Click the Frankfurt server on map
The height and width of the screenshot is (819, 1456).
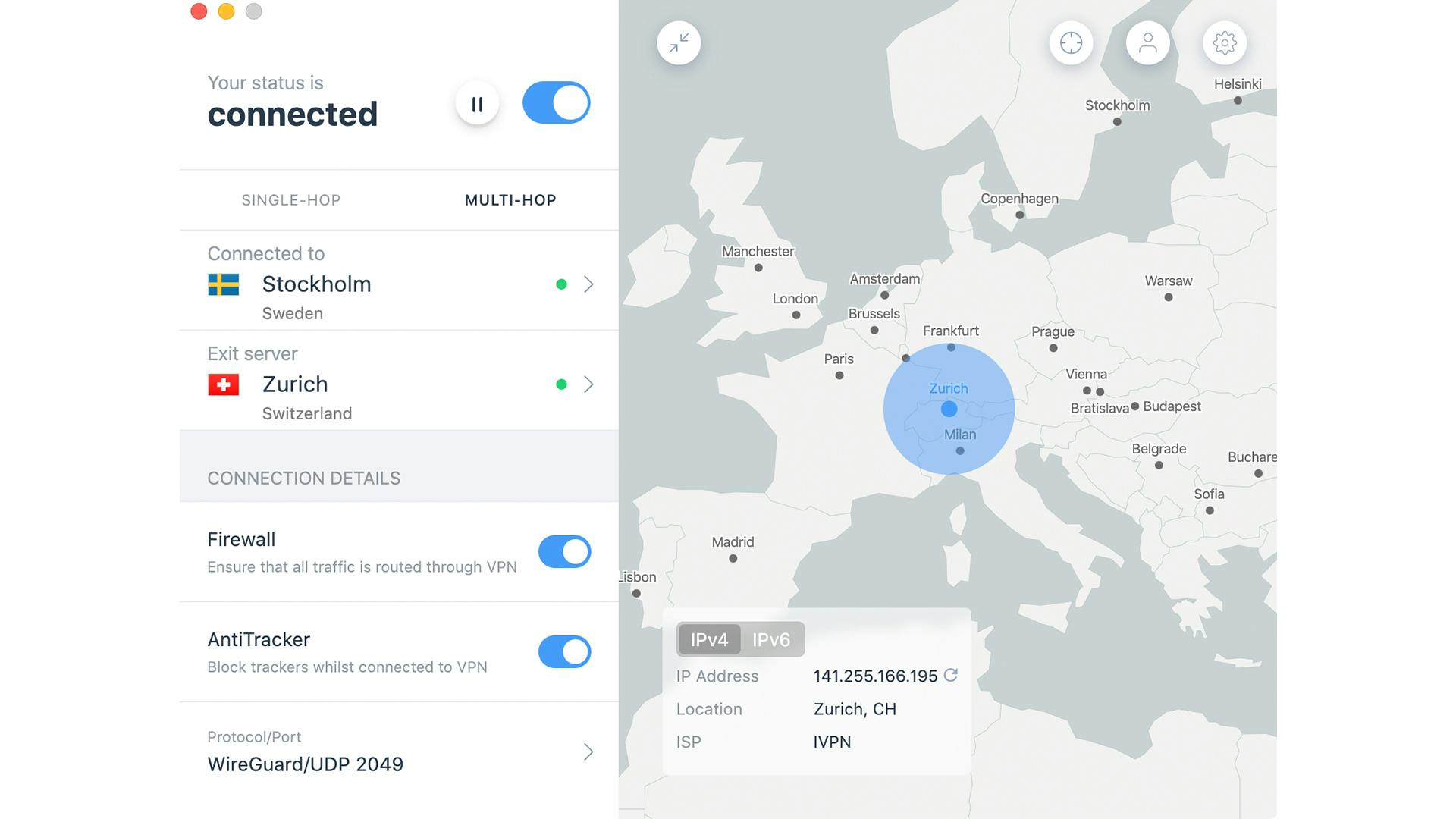951,347
